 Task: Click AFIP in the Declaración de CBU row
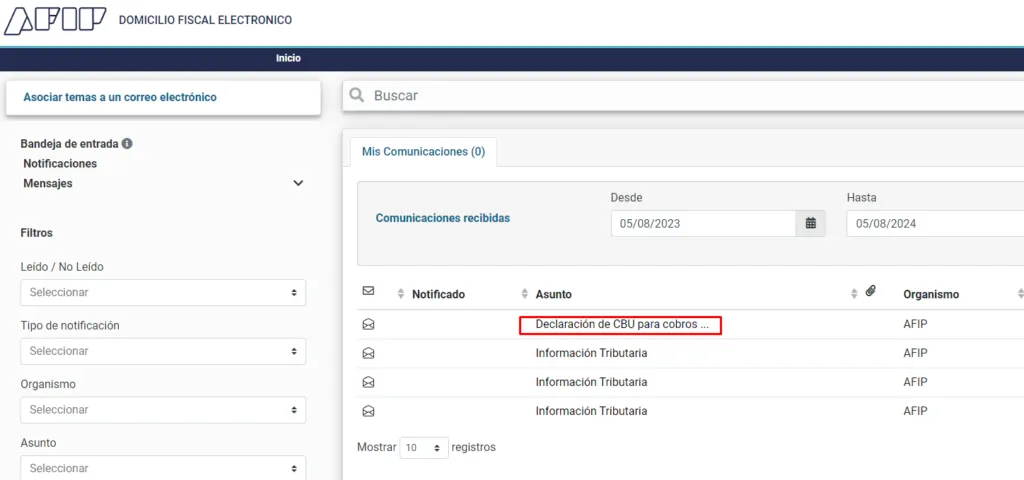(915, 324)
